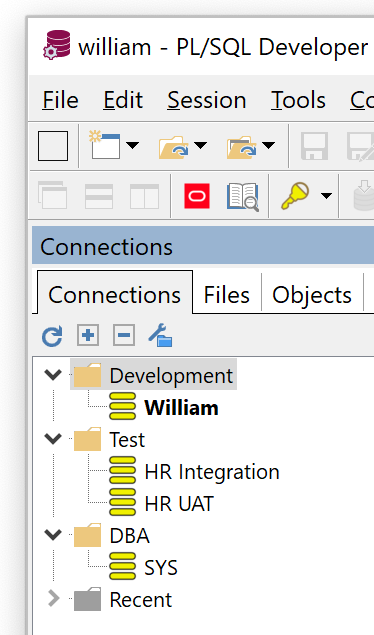
Task: Open the manual book search icon
Action: tap(243, 197)
